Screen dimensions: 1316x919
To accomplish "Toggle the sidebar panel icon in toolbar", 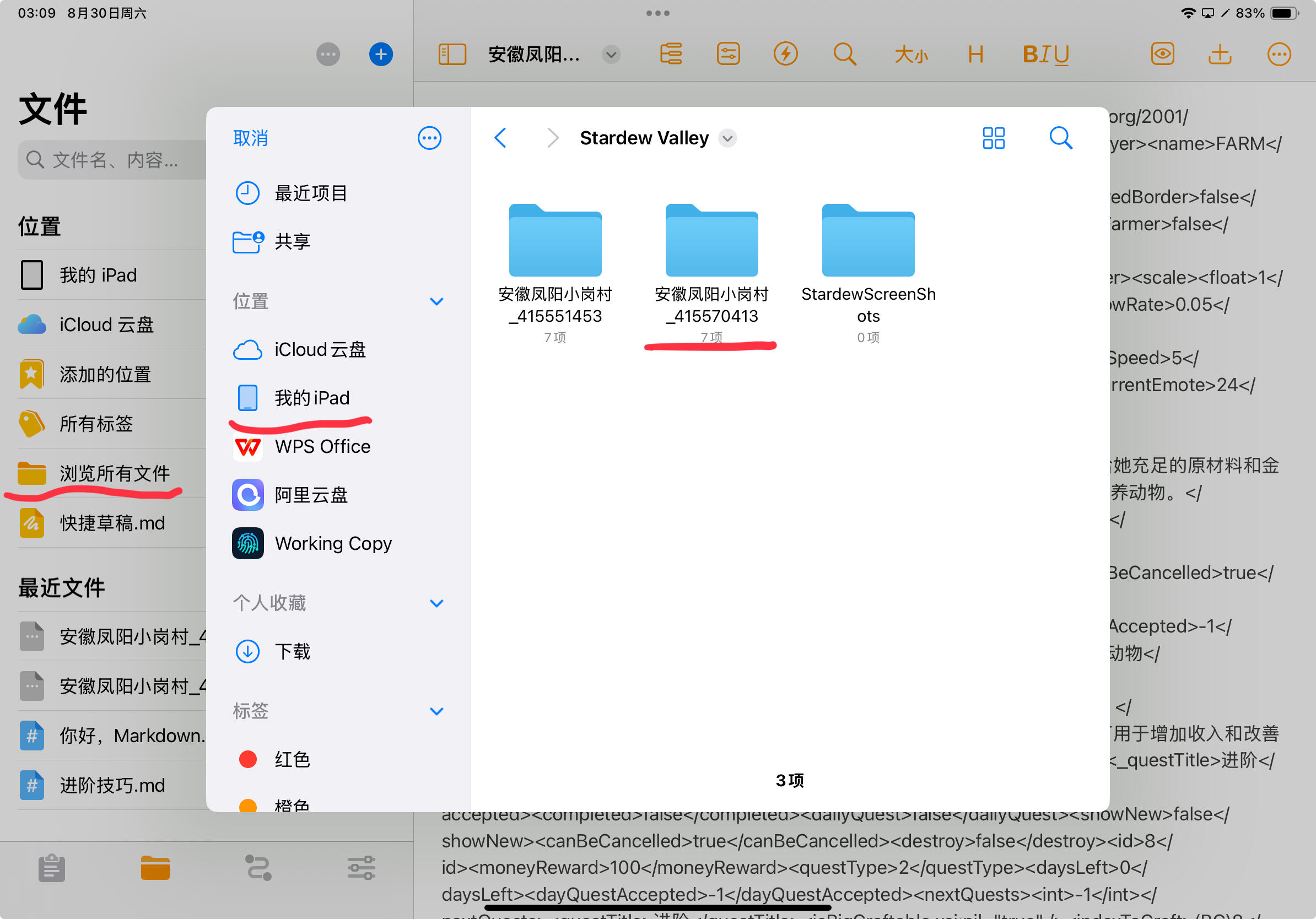I will pyautogui.click(x=452, y=55).
